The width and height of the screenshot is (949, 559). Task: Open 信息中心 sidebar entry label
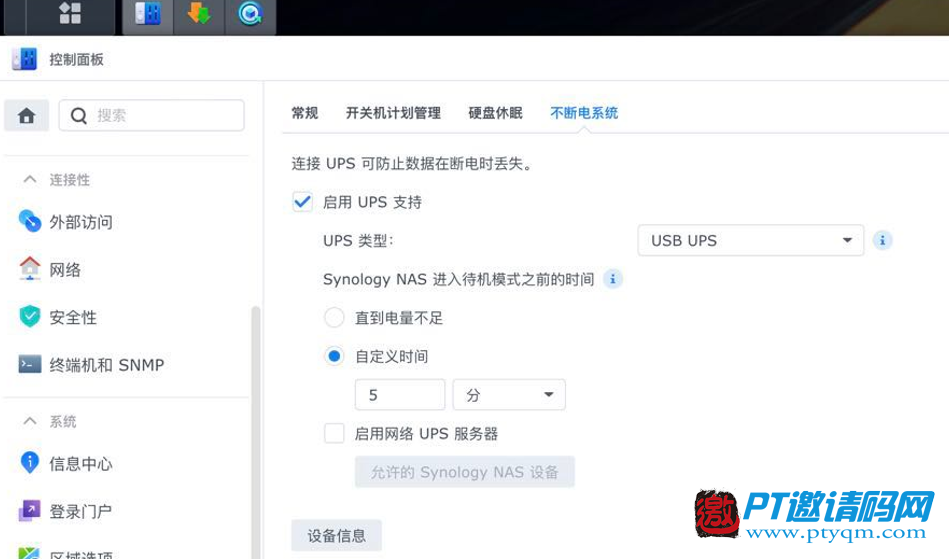click(x=81, y=463)
